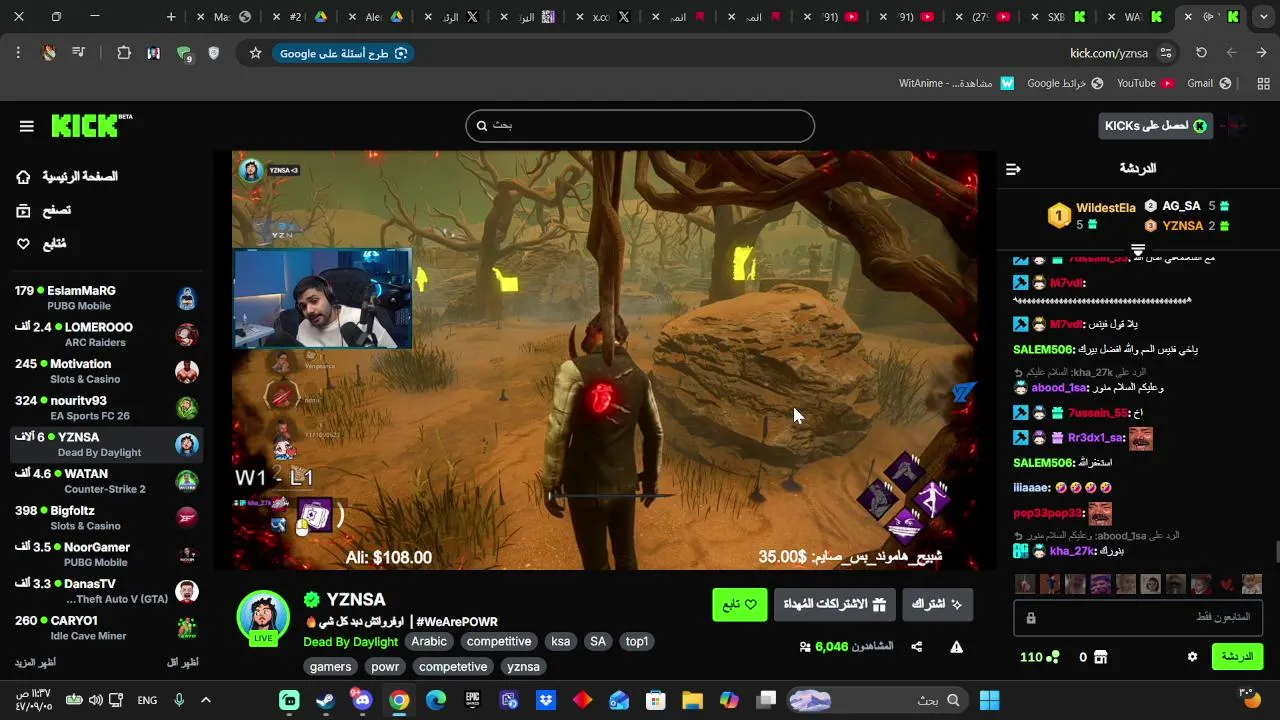This screenshot has width=1280, height=720.
Task: Open NoorGamer PUBG Mobile channel
Action: [x=107, y=554]
